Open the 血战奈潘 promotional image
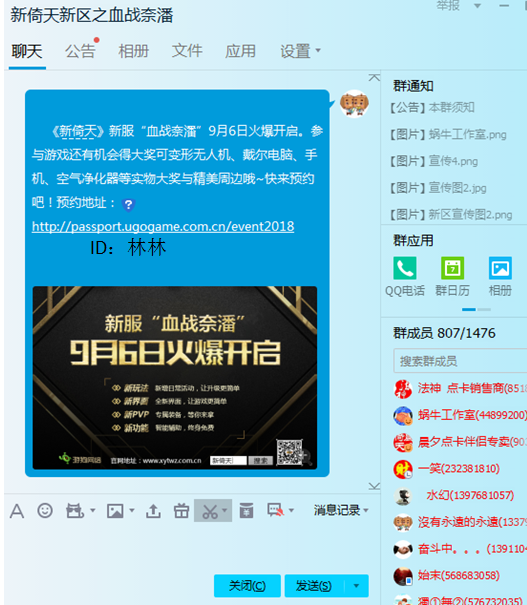The width and height of the screenshot is (527, 605). point(175,378)
